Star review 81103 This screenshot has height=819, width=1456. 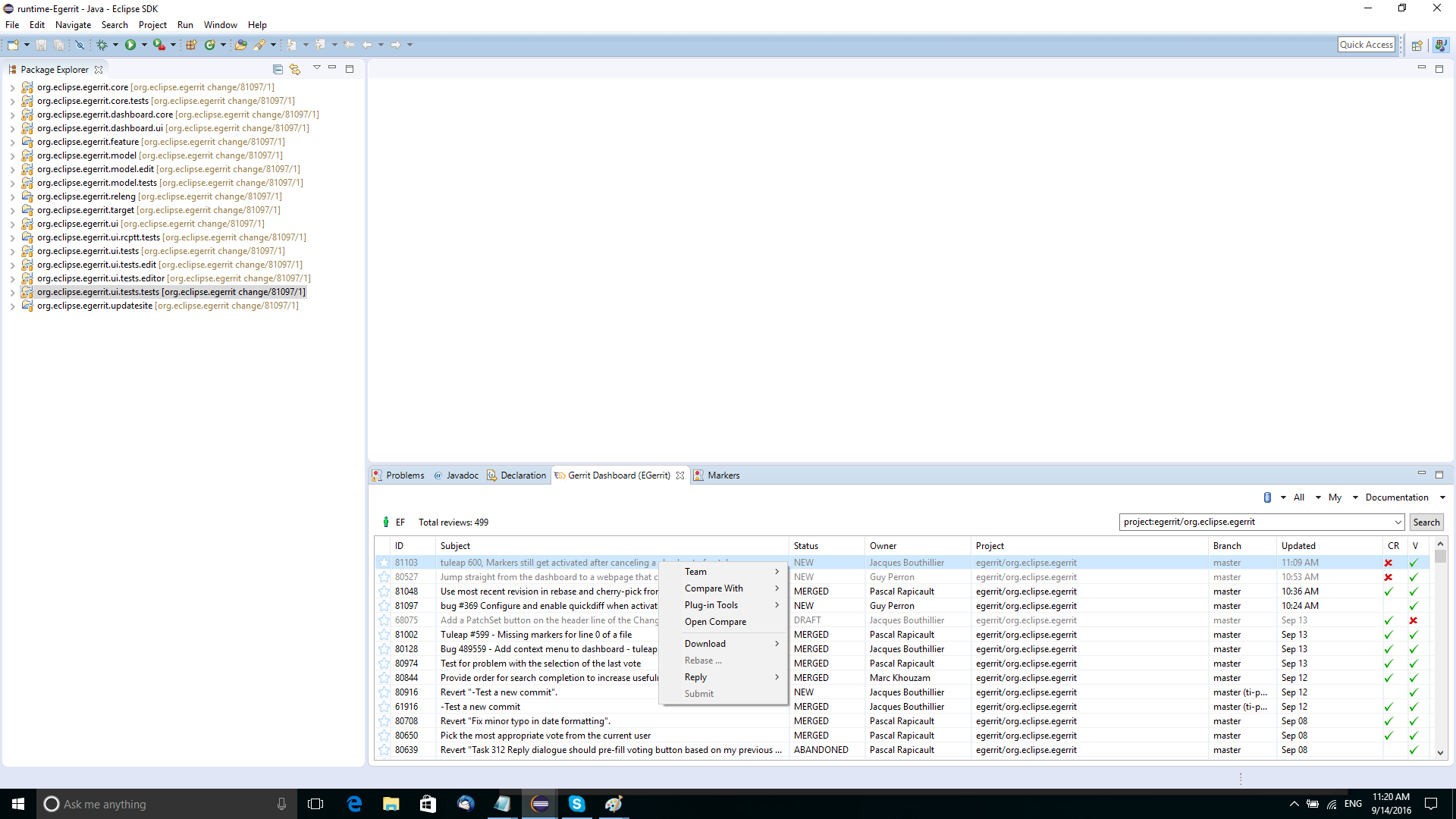click(x=384, y=563)
